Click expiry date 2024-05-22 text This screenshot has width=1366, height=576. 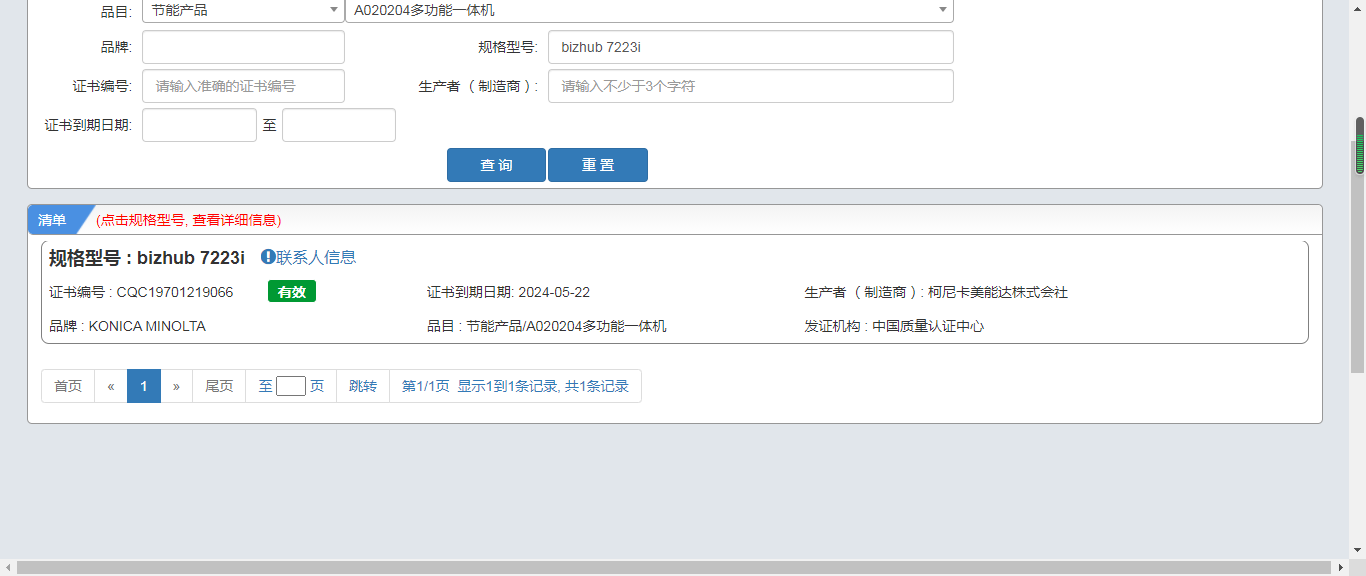tap(554, 292)
